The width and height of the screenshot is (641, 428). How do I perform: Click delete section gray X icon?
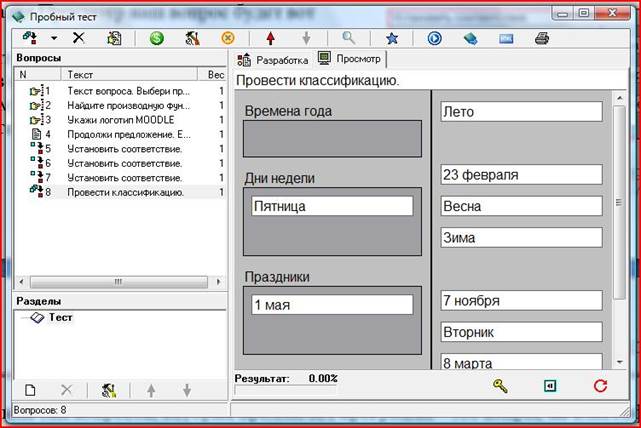tap(66, 390)
